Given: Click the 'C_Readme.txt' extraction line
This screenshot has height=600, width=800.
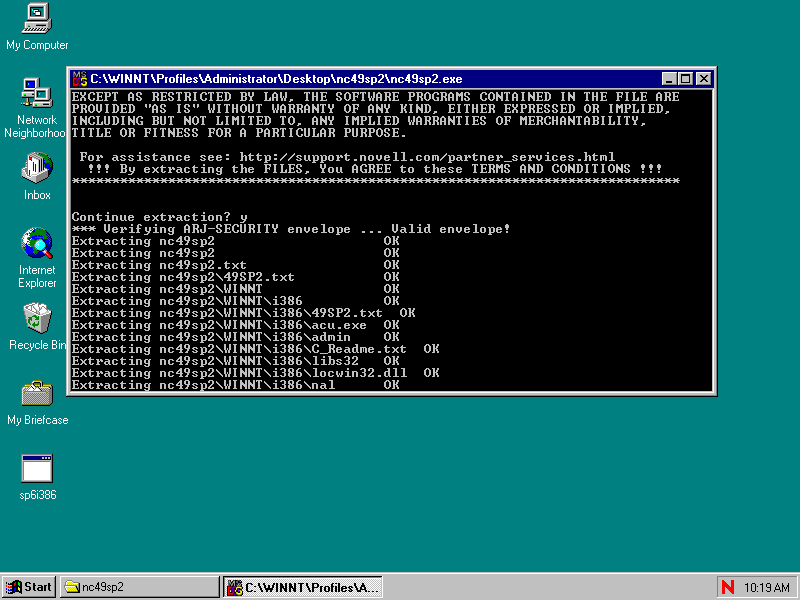Looking at the screenshot, I should coord(255,349).
